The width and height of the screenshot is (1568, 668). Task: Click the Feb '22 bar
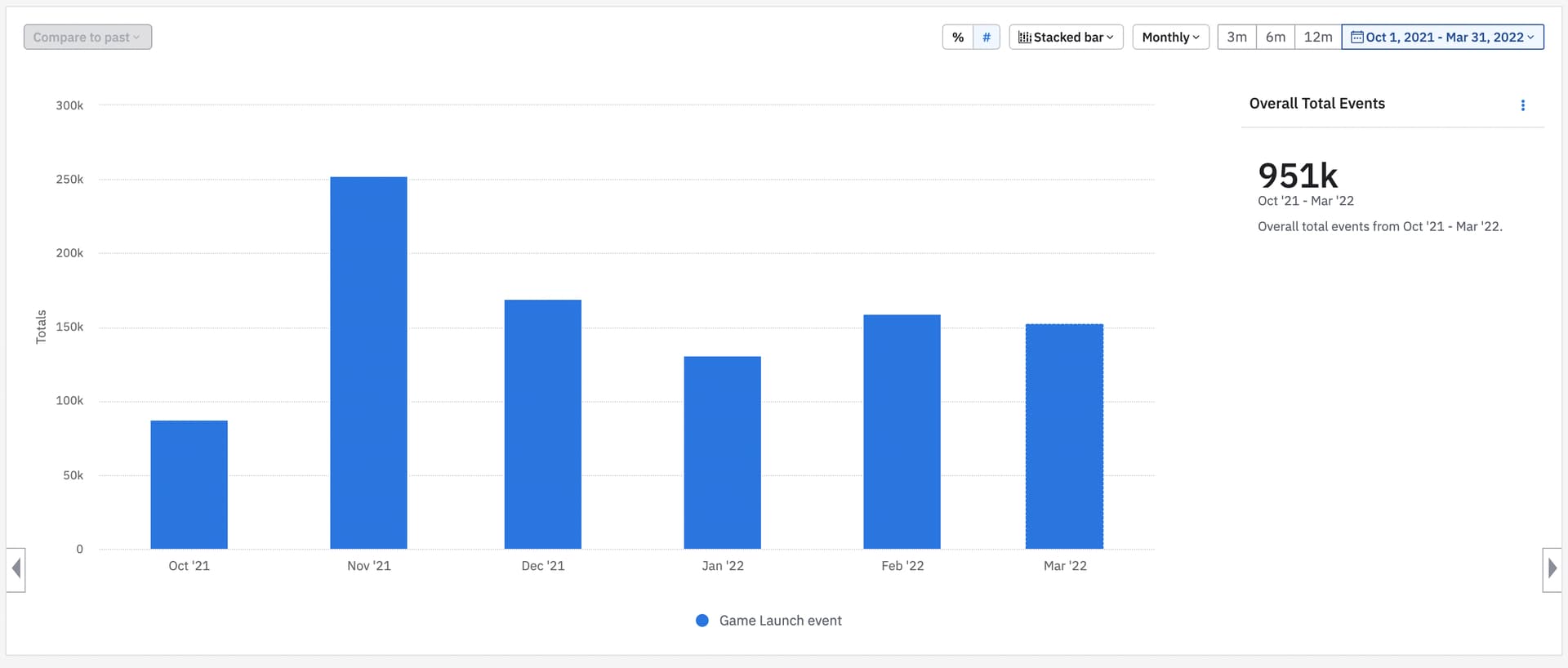[902, 431]
